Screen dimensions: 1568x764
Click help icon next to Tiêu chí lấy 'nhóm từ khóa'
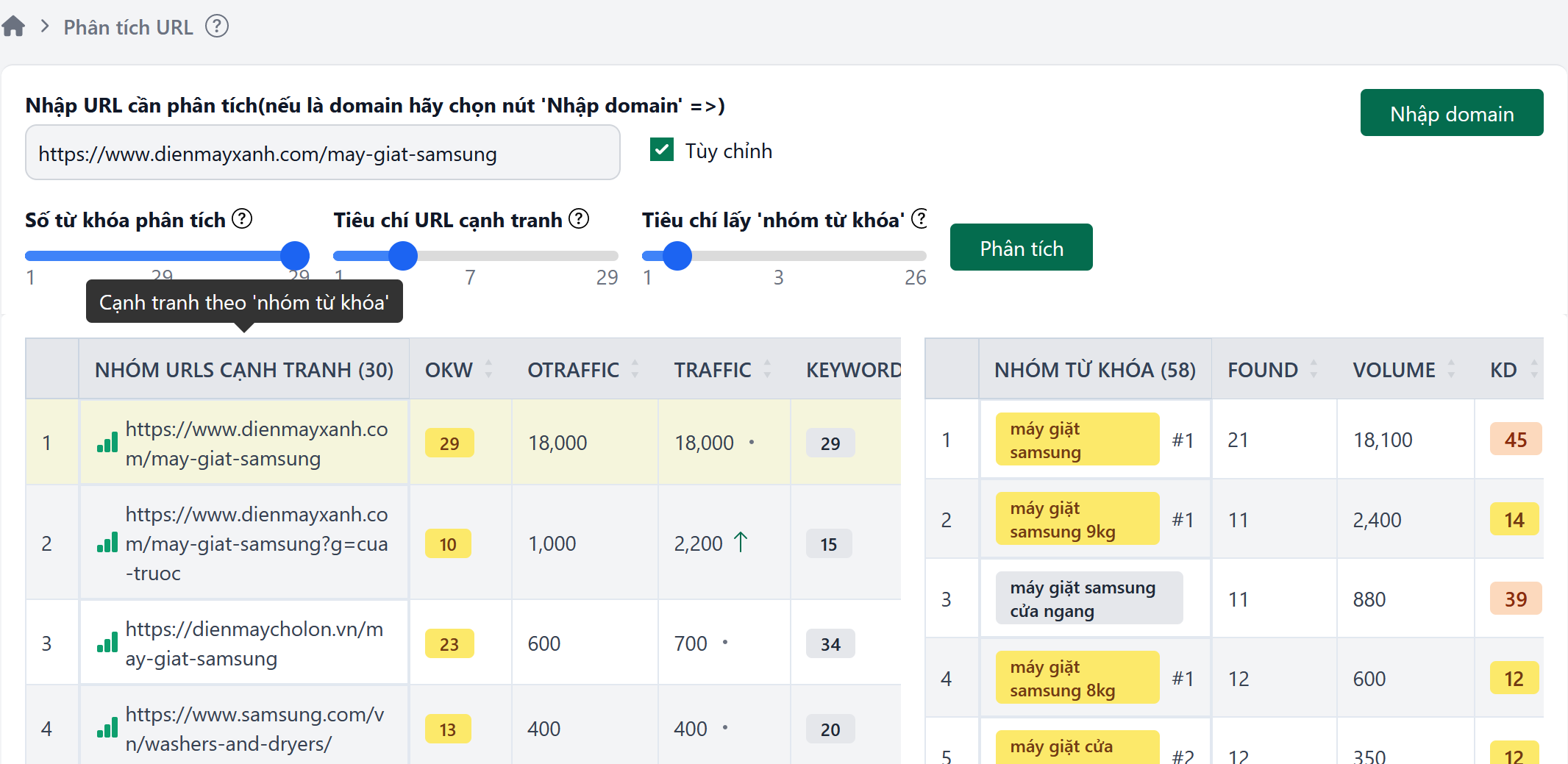point(919,219)
